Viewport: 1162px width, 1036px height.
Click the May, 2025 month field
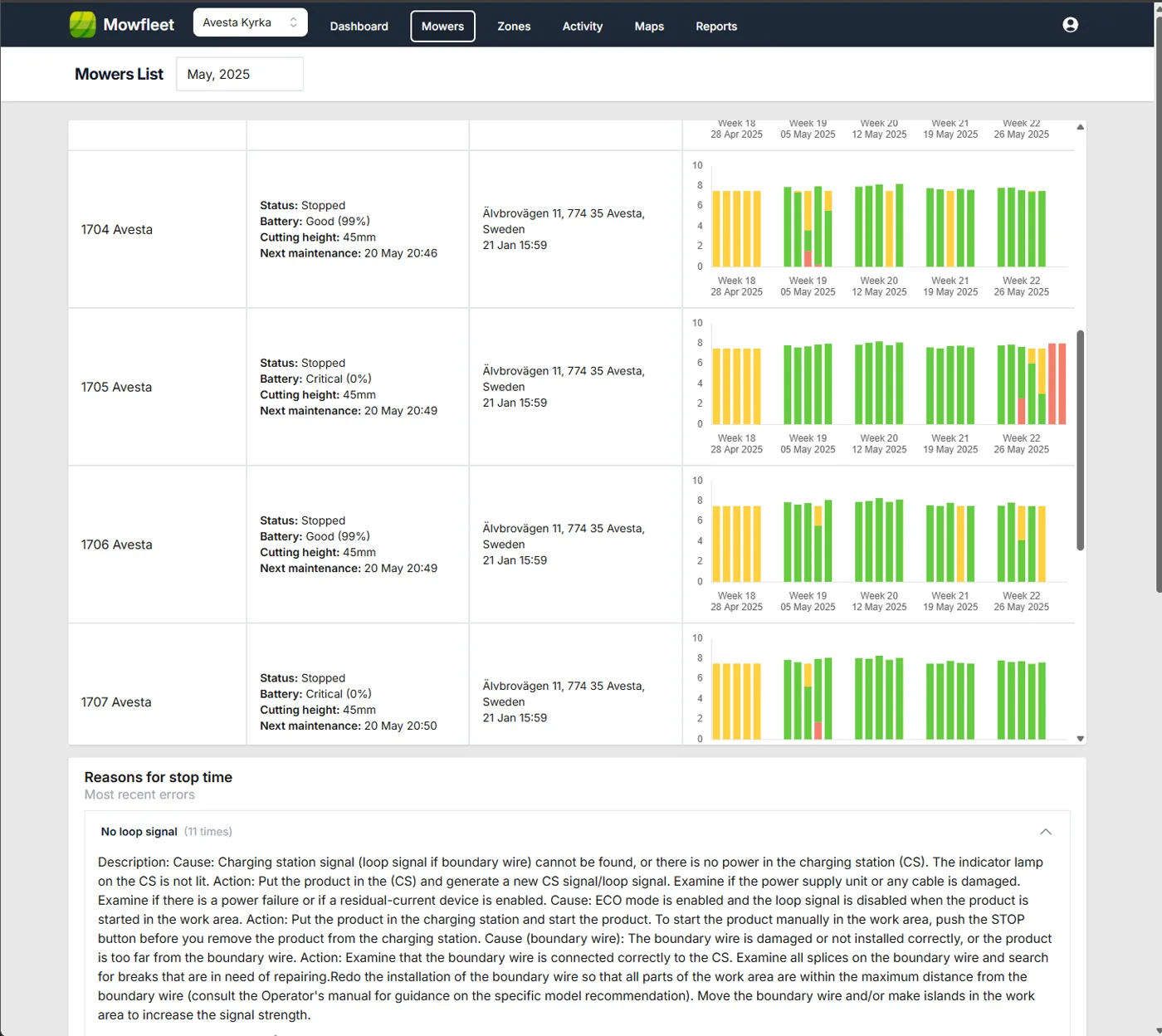point(240,74)
